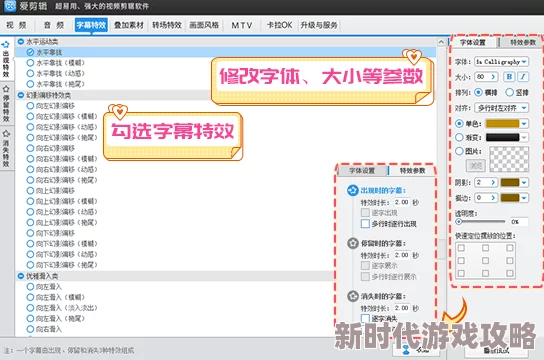Select 渐变 gradient color radio
The height and width of the screenshot is (360, 544).
pyautogui.click(x=459, y=137)
